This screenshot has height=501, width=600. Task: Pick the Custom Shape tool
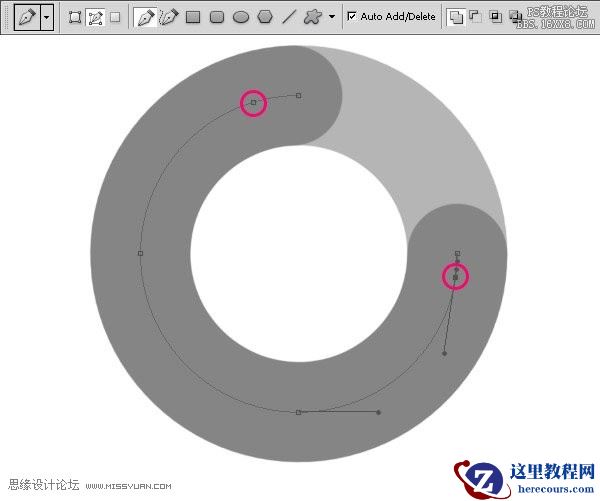click(x=313, y=17)
